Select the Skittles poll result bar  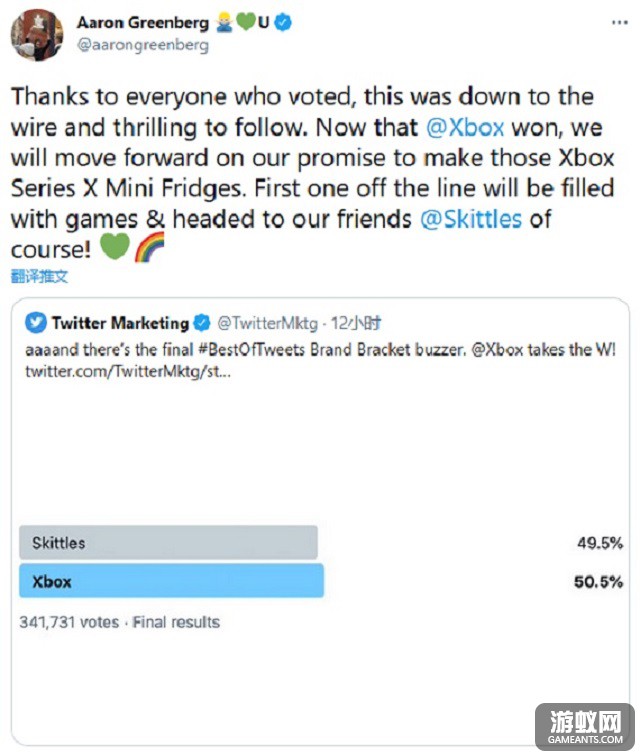pos(168,542)
